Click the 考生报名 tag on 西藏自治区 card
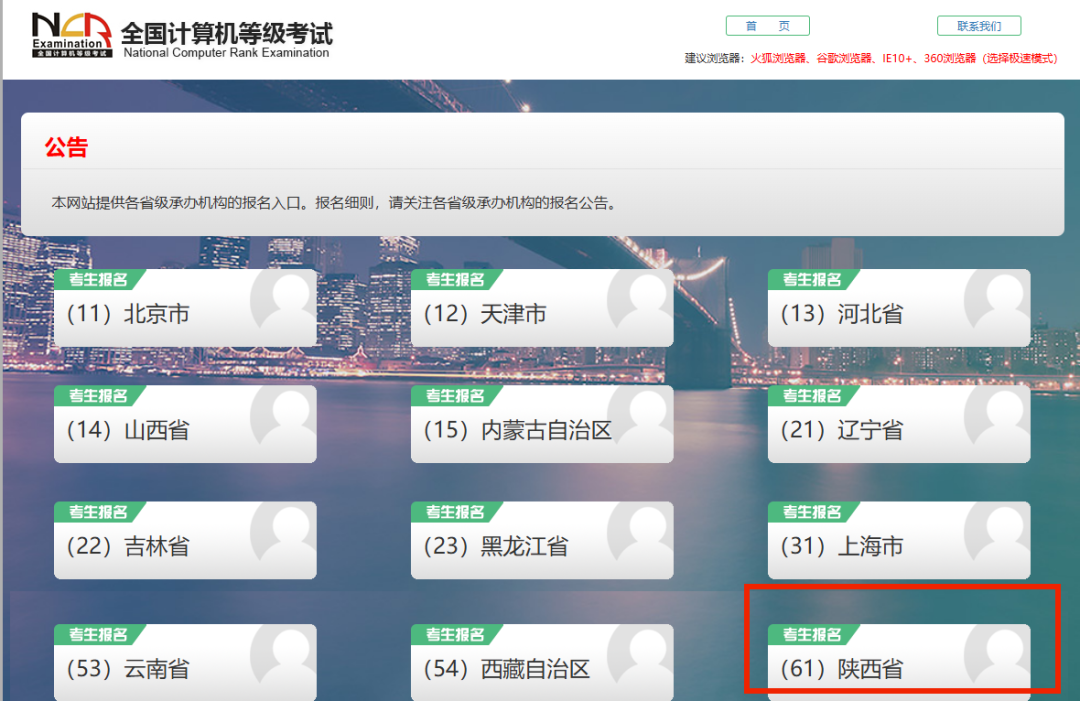The width and height of the screenshot is (1080, 701). pos(455,635)
